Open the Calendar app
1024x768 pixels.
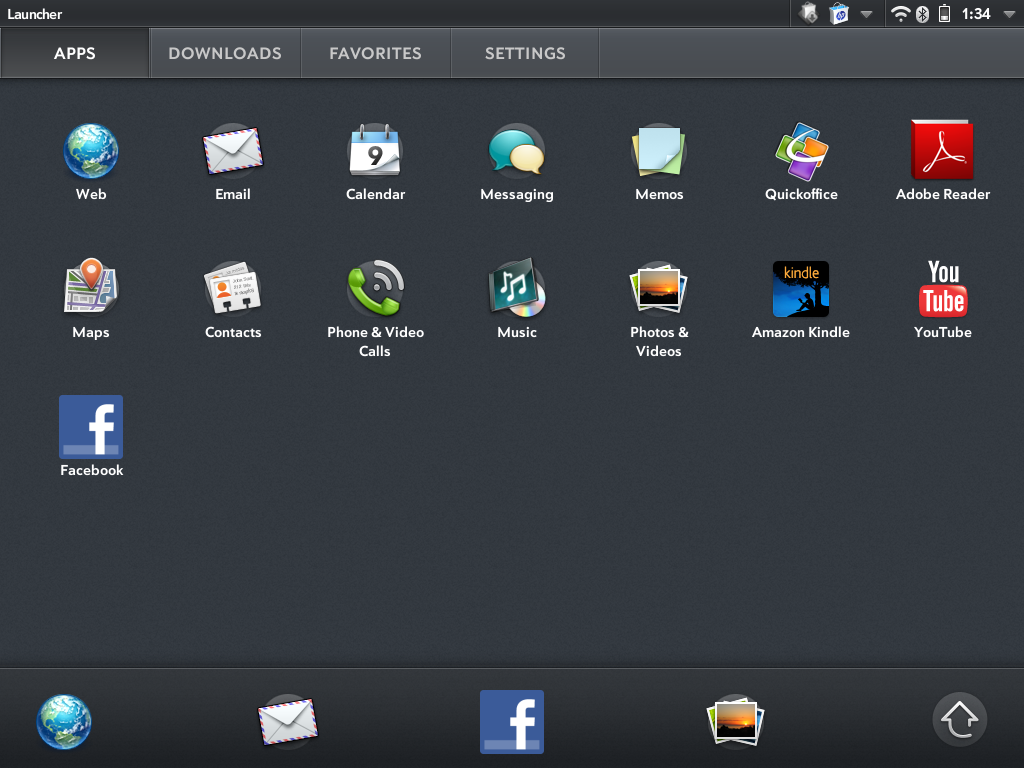coord(375,150)
